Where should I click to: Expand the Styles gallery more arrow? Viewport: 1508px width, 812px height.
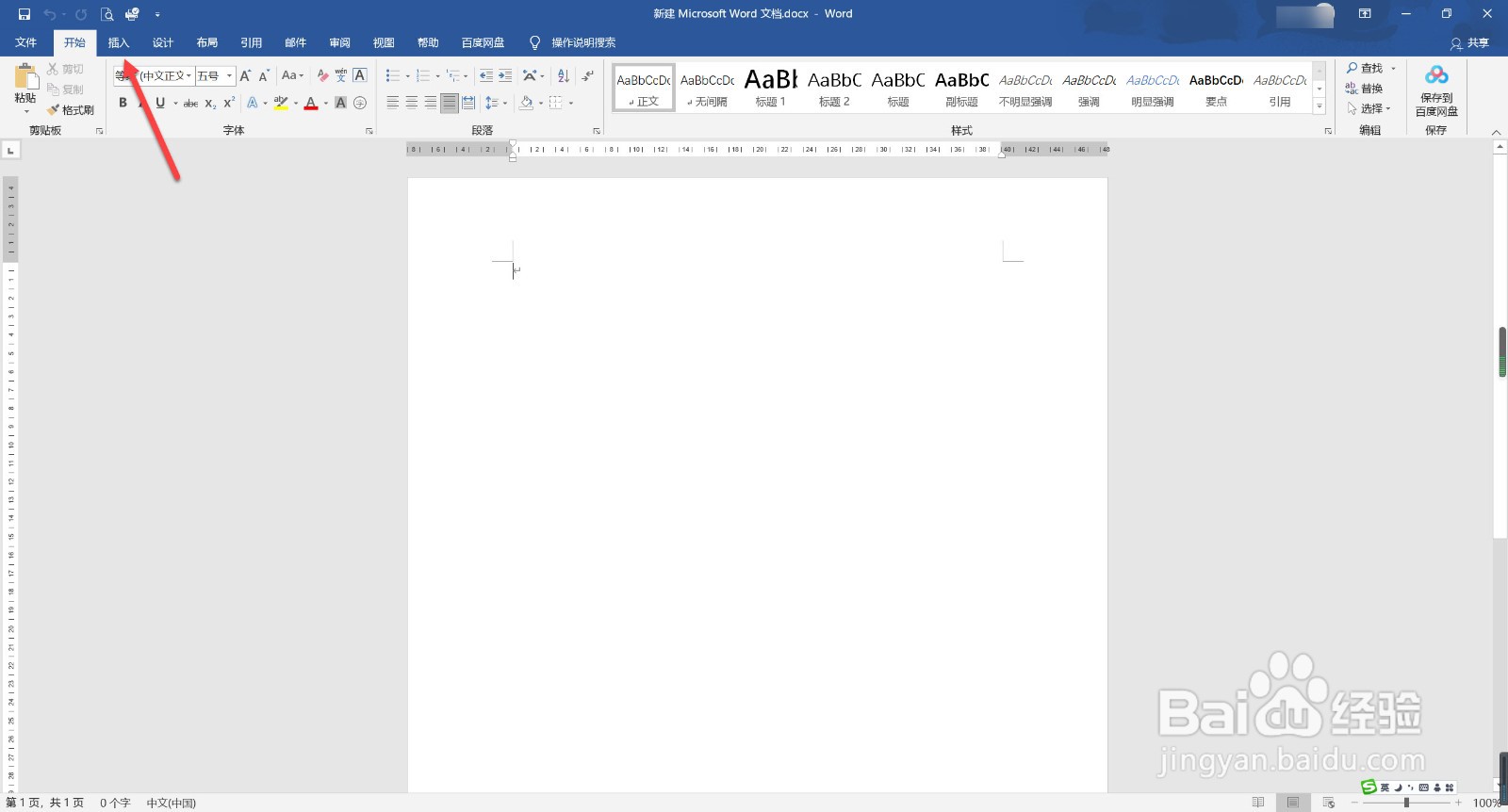click(x=1319, y=107)
